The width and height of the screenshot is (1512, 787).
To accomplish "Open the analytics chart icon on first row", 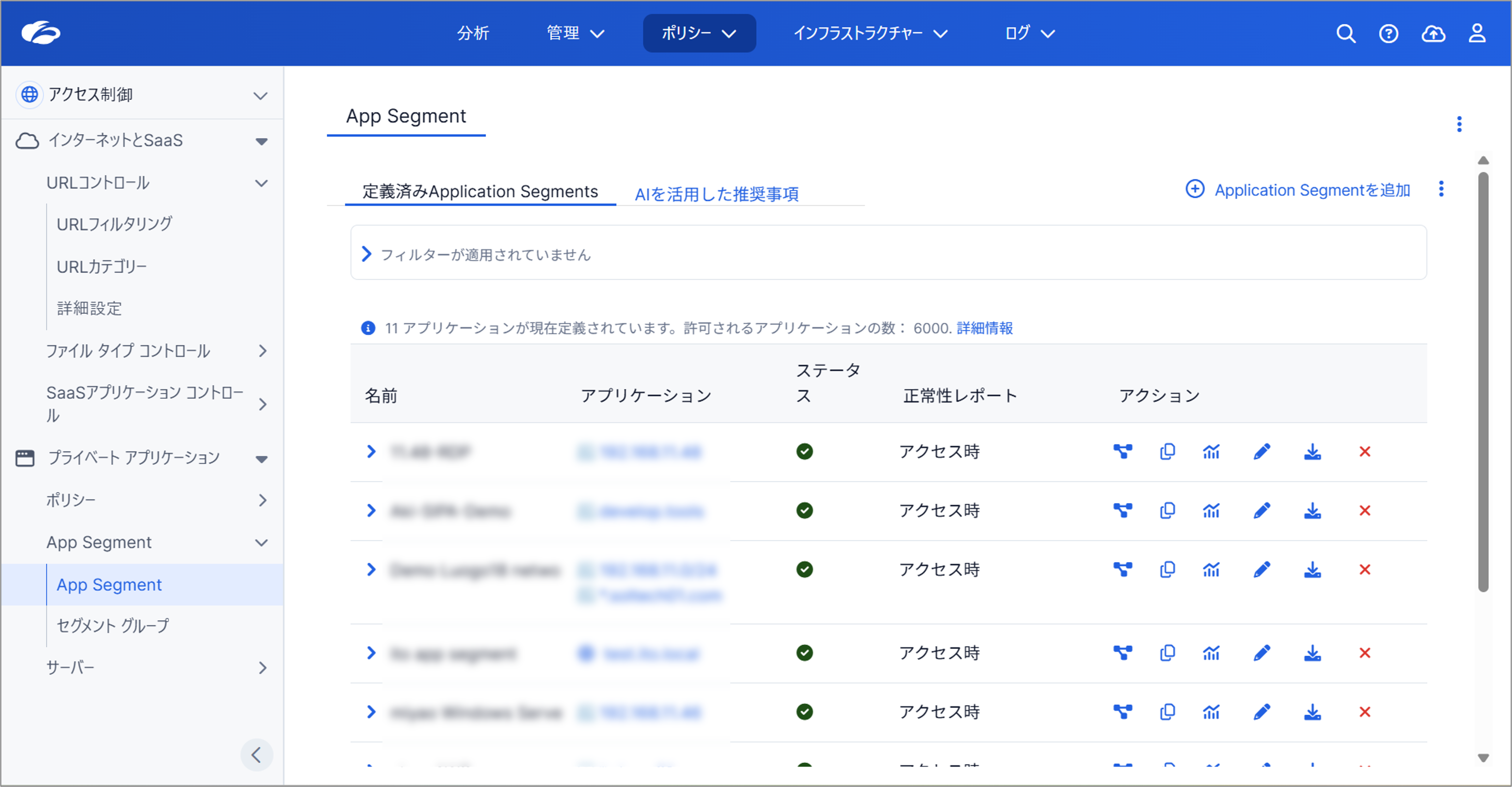I will pyautogui.click(x=1212, y=452).
